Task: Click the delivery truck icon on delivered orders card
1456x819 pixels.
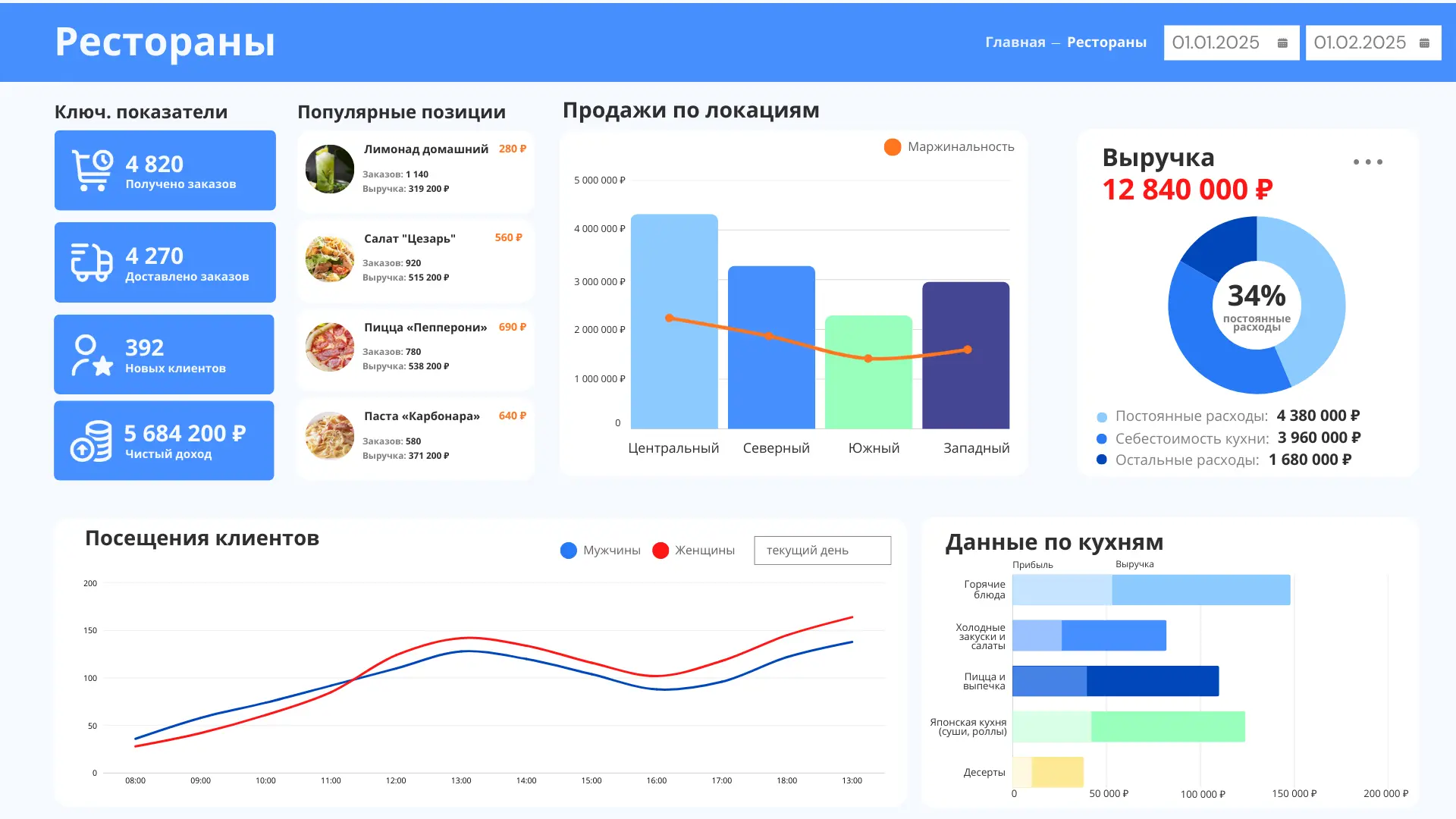Action: 90,260
